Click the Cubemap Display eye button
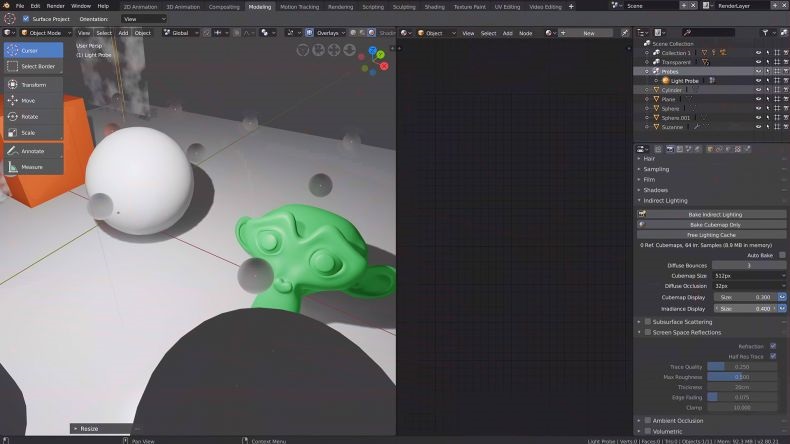 click(x=782, y=297)
